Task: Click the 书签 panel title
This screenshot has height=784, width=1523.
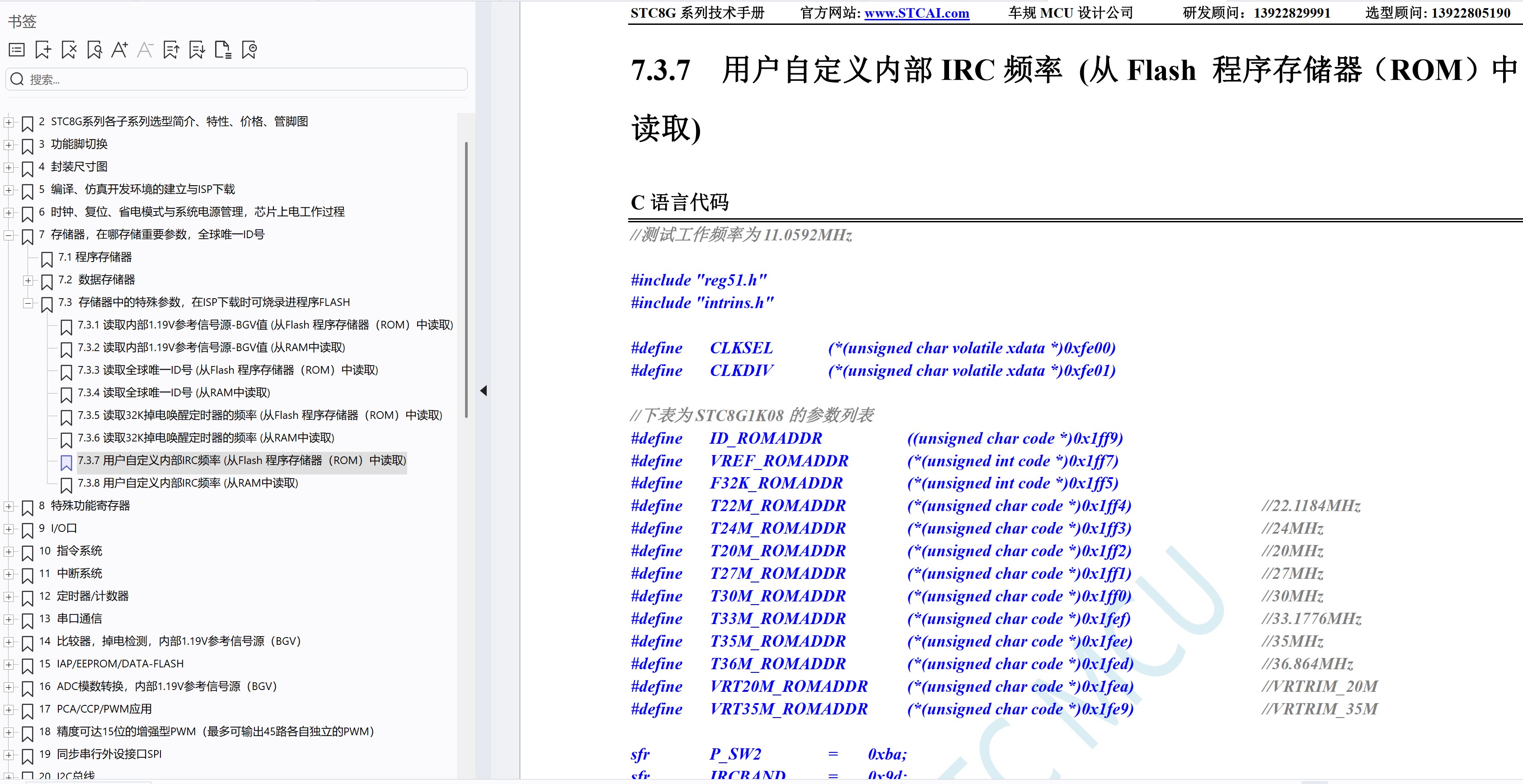Action: tap(22, 22)
